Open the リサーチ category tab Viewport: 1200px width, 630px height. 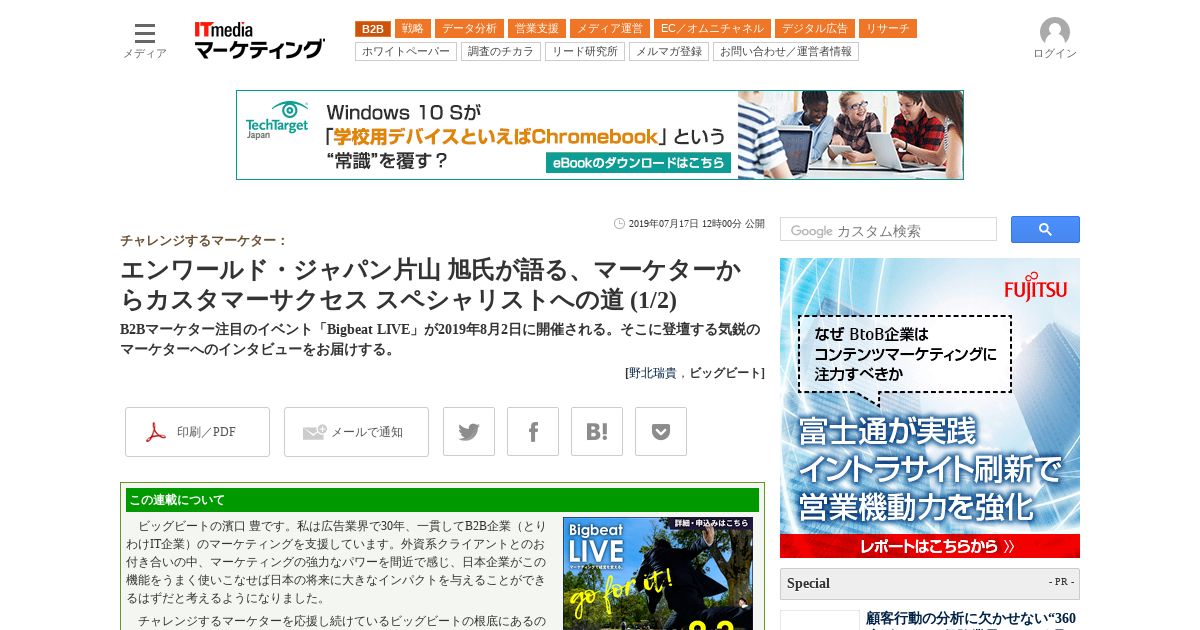pyautogui.click(x=888, y=29)
